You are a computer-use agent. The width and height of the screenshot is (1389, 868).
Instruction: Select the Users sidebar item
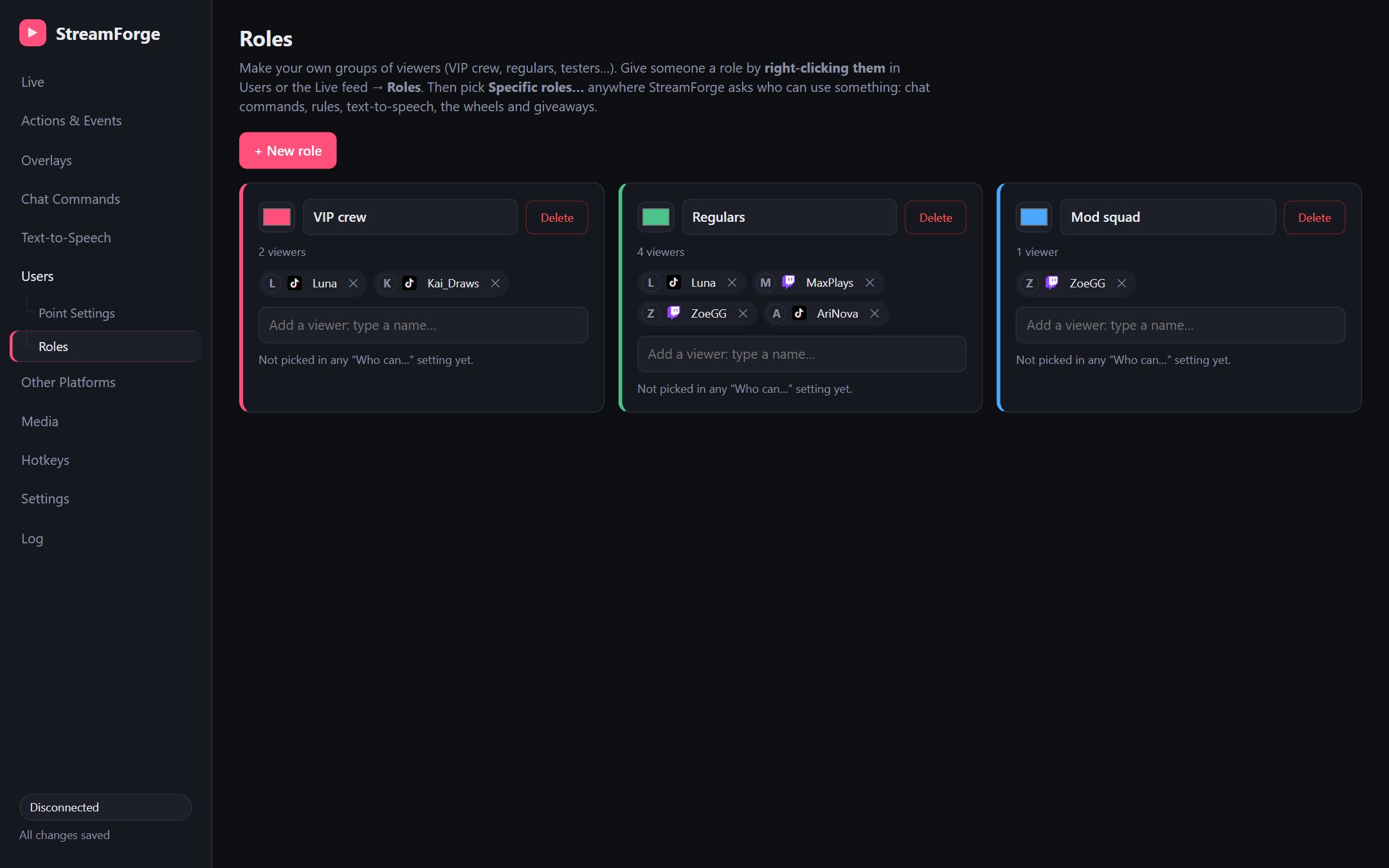105,276
